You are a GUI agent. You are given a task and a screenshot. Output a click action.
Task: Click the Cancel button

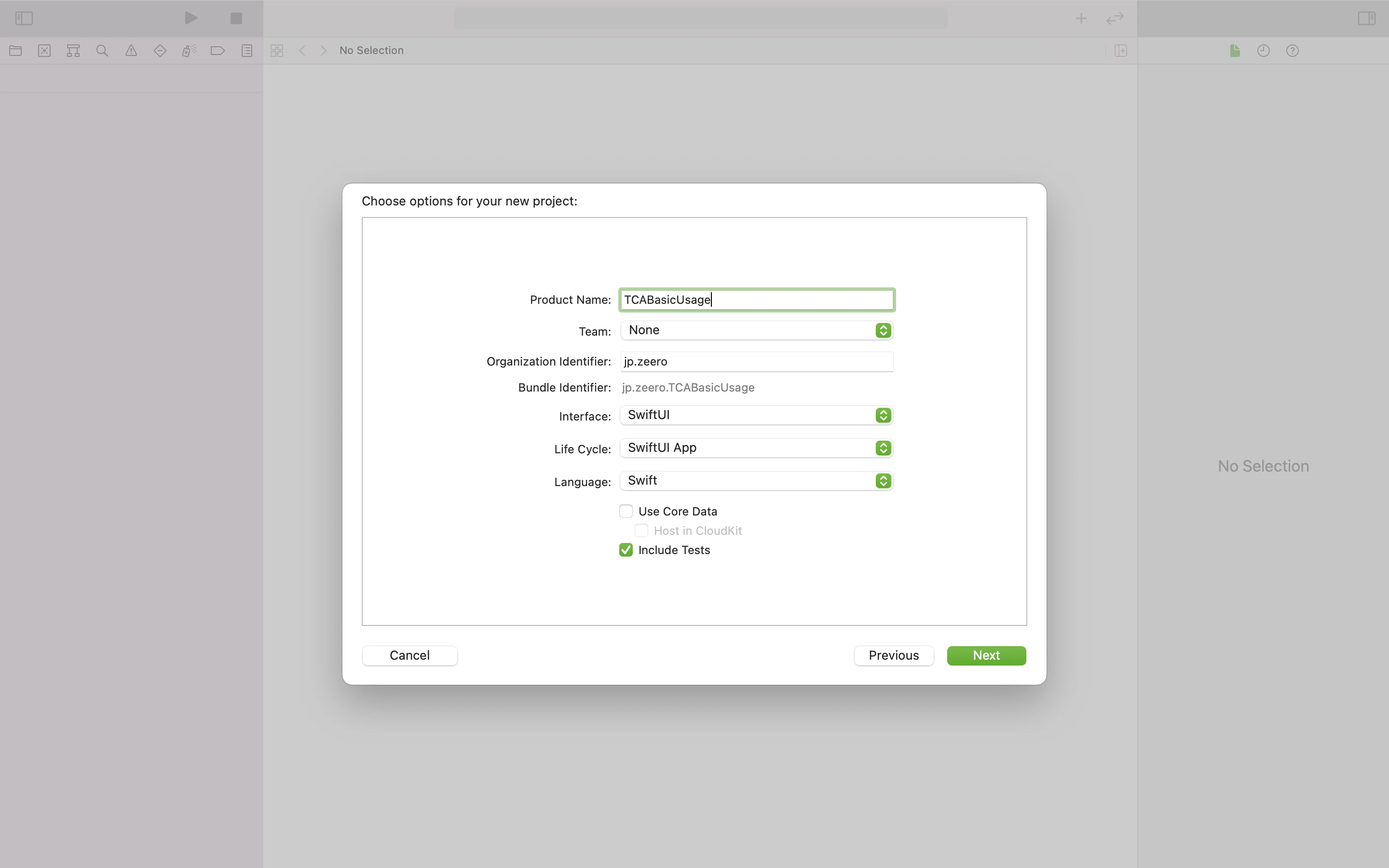pyautogui.click(x=410, y=656)
